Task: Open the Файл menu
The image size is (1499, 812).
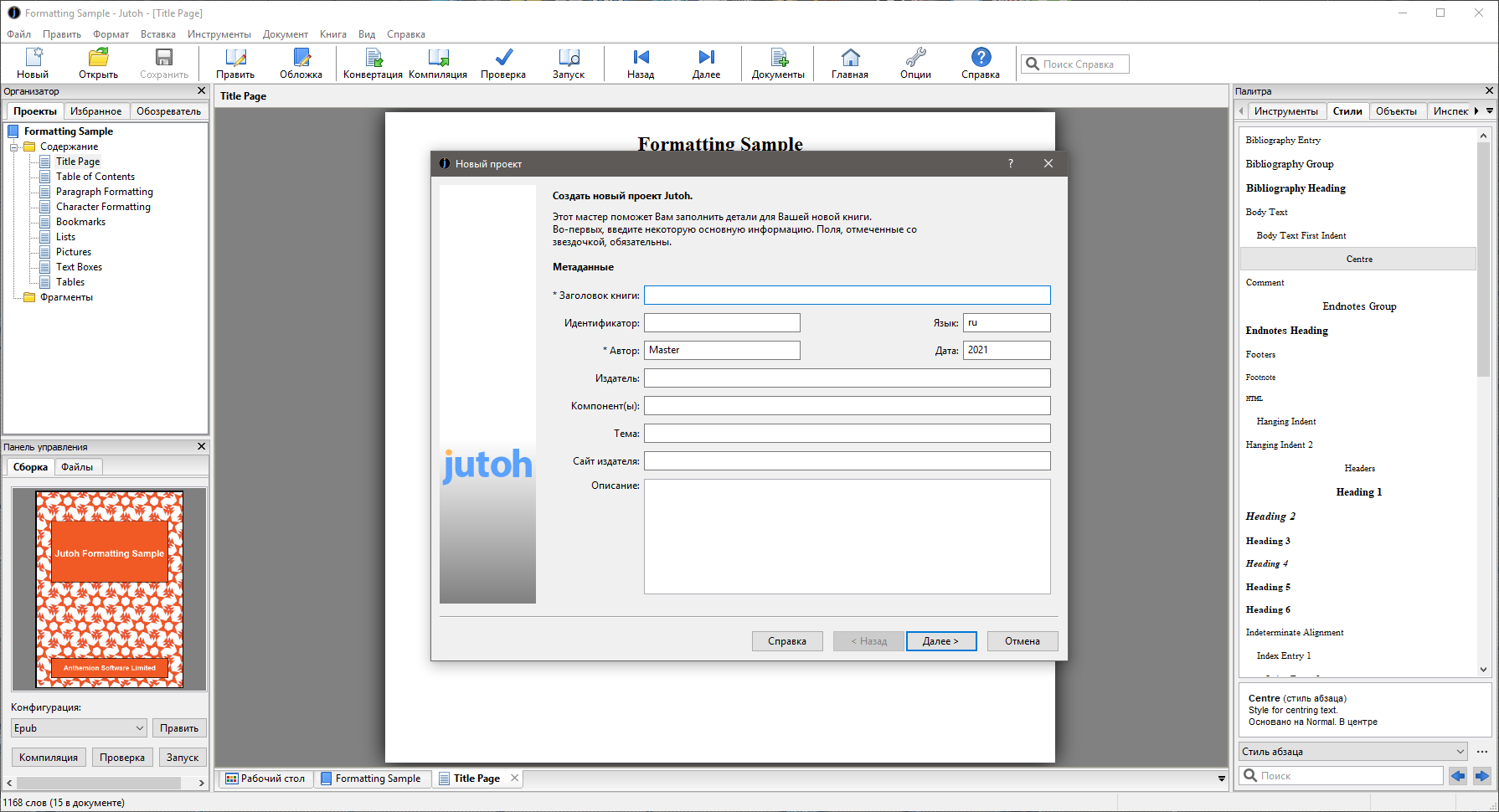Action: (18, 34)
